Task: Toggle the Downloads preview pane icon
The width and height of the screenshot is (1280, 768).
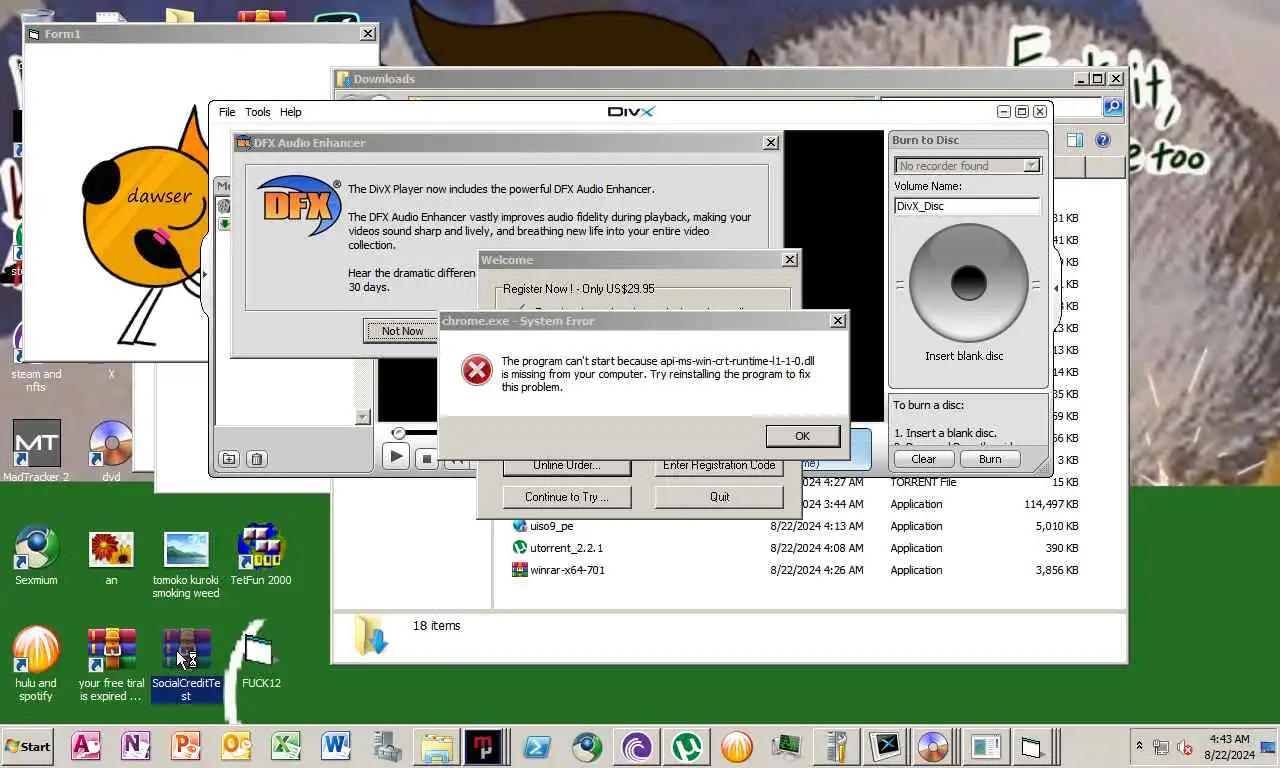Action: 1075,141
